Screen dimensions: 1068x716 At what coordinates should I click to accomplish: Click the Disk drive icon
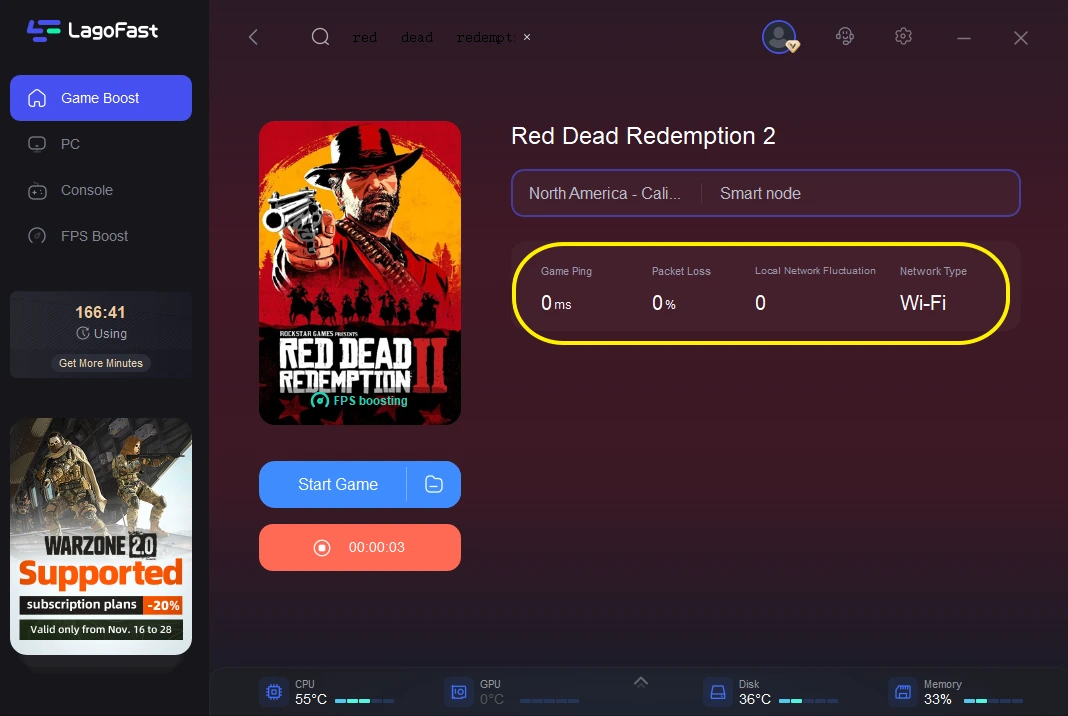point(718,692)
